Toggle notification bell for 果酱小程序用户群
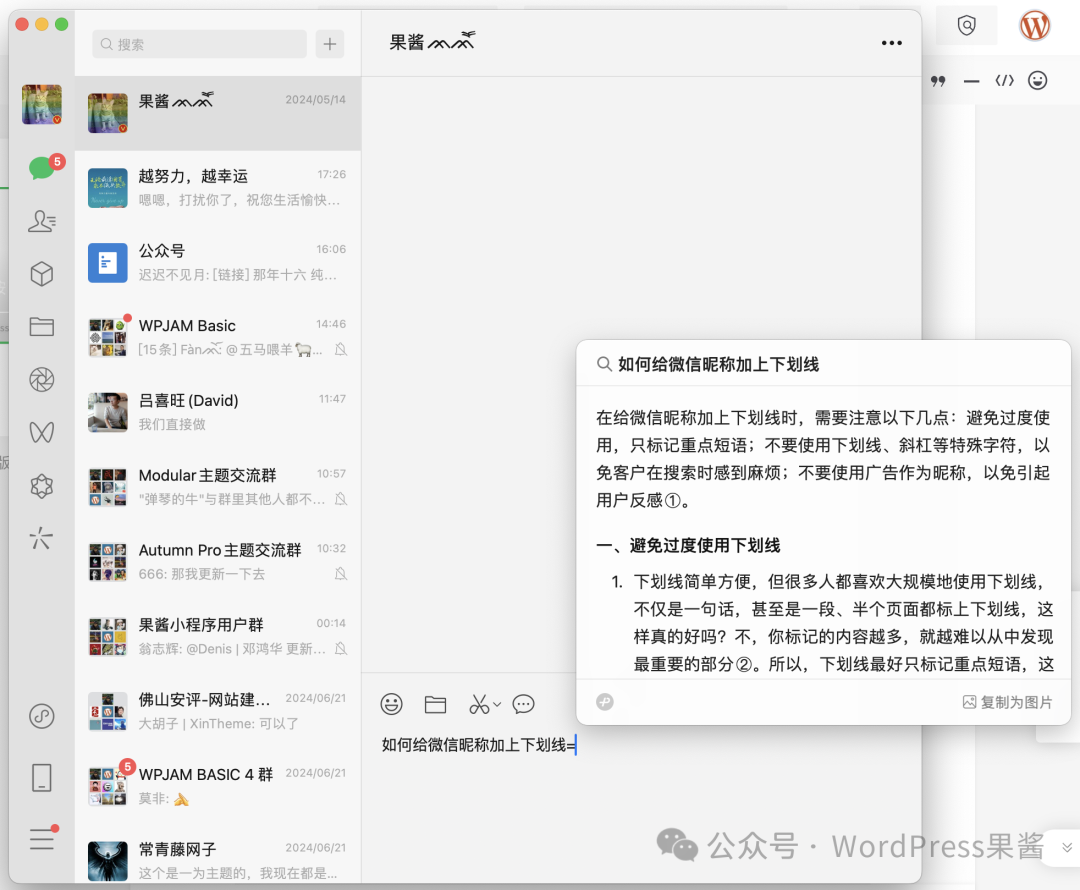1080x890 pixels. coord(339,649)
